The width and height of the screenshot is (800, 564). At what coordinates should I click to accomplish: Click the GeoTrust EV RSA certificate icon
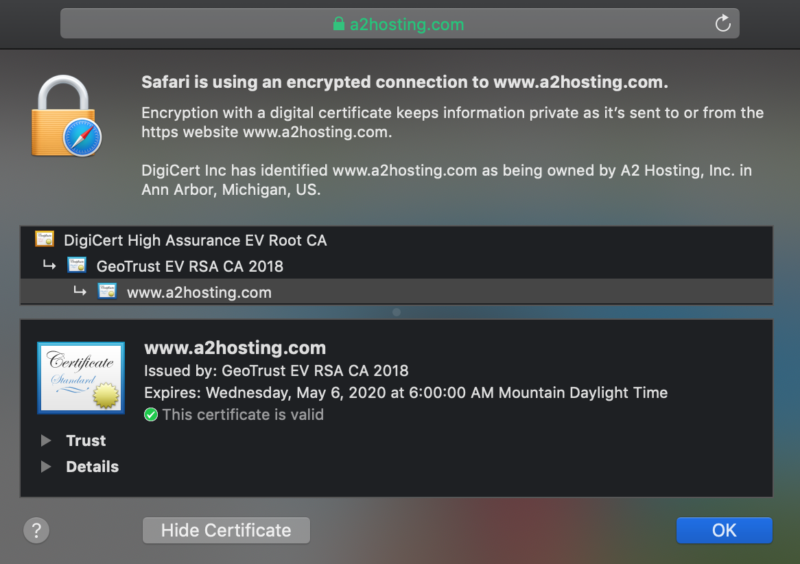tap(77, 266)
